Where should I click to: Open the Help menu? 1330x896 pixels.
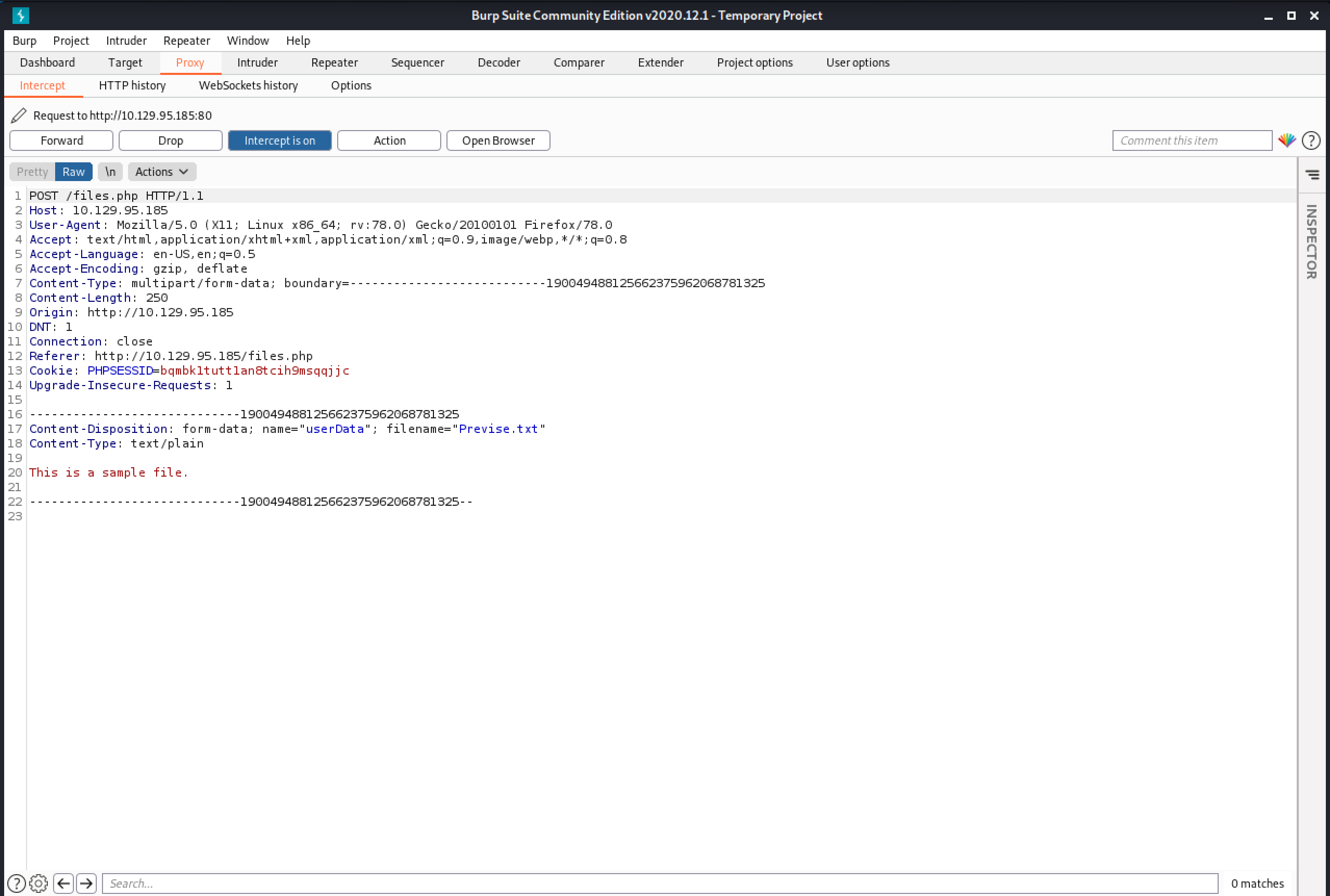coord(298,41)
